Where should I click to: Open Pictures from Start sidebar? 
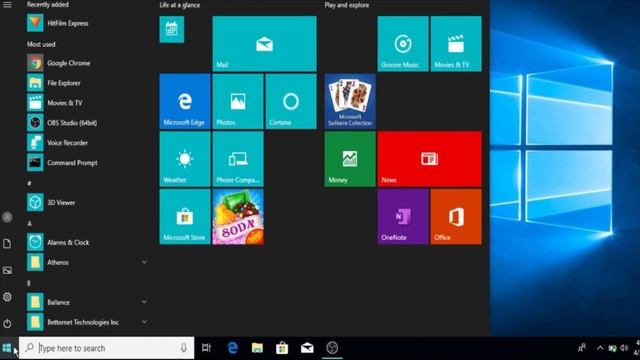coord(7,270)
